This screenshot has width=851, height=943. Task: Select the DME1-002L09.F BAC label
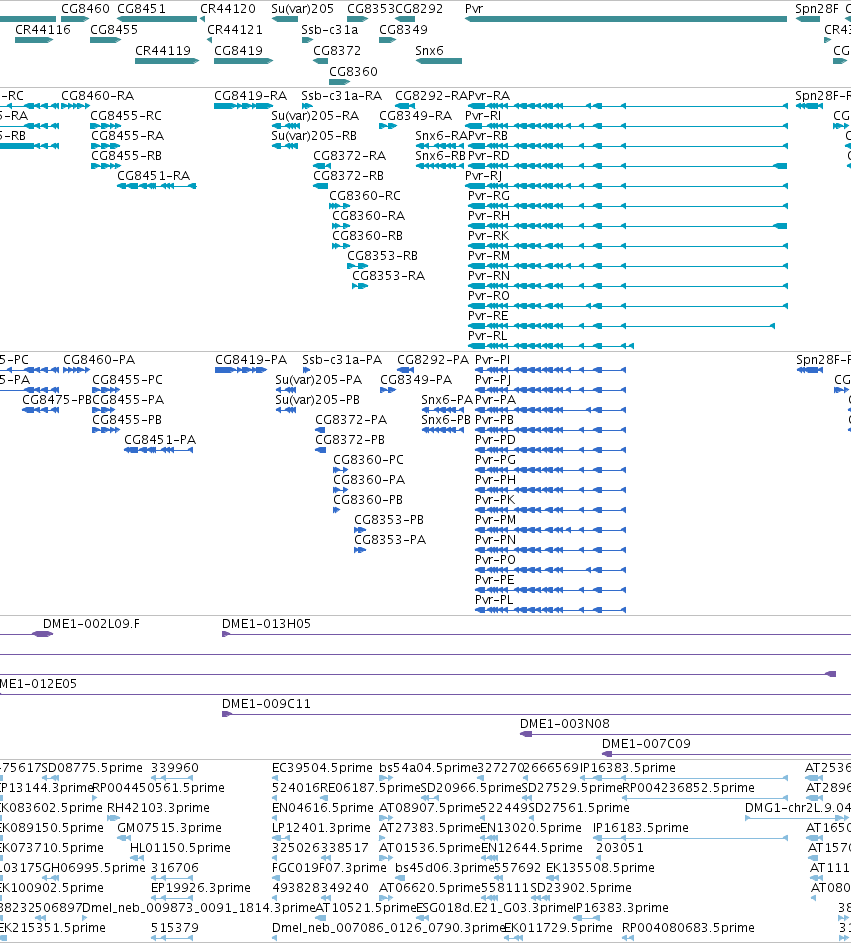pyautogui.click(x=91, y=624)
